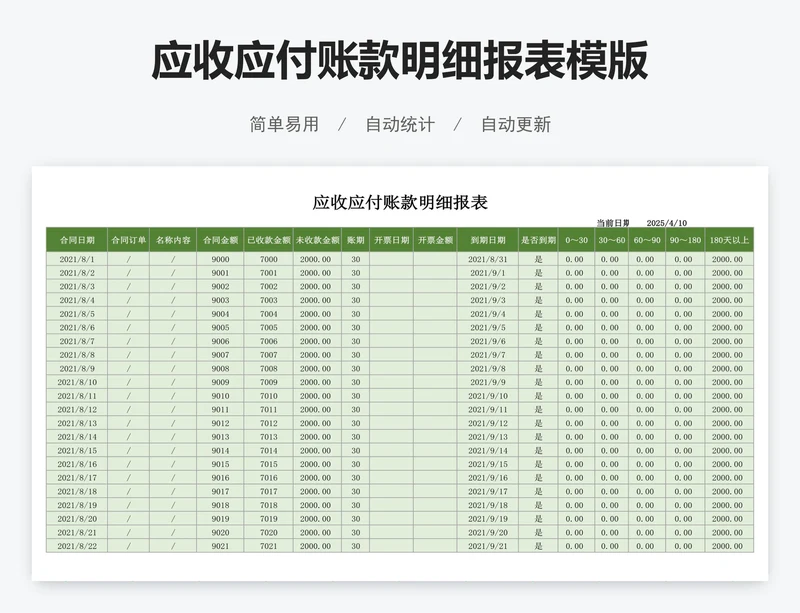The height and width of the screenshot is (613, 800).
Task: Click the 合同订单 column header
Action: coord(129,240)
